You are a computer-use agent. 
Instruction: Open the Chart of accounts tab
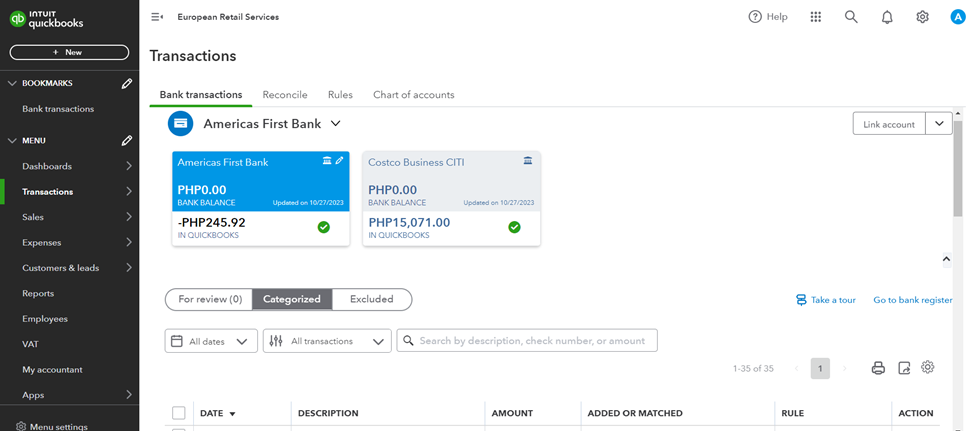pyautogui.click(x=413, y=95)
